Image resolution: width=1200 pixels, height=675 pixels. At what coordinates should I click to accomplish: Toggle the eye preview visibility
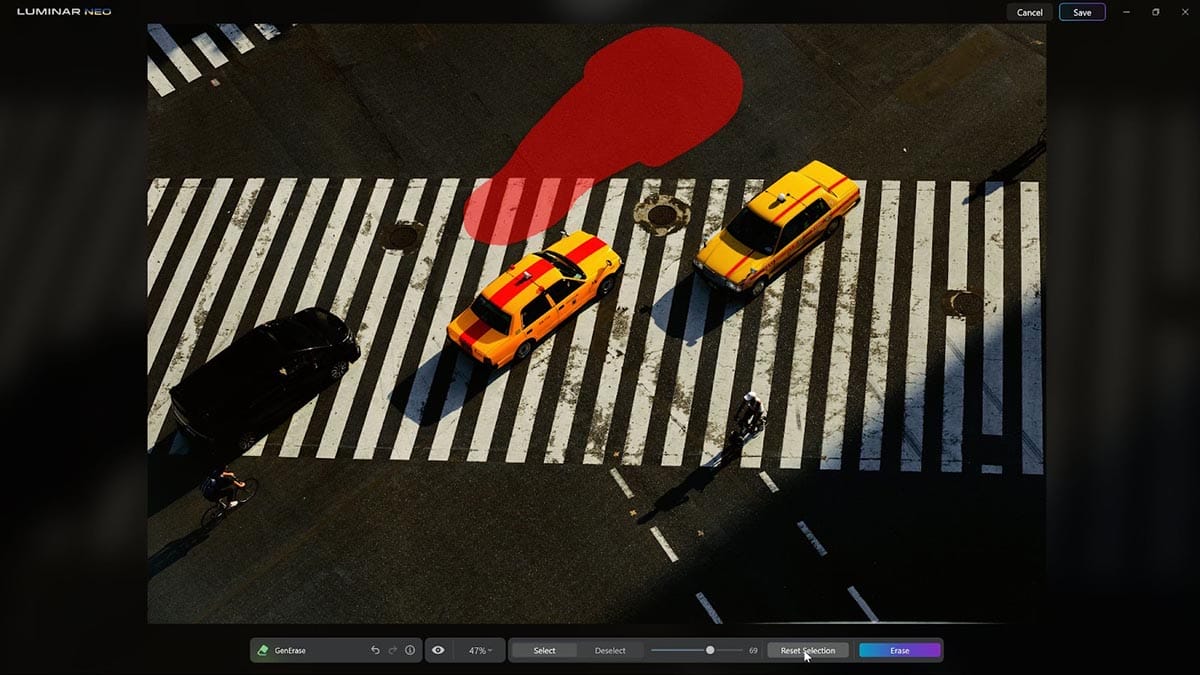438,650
